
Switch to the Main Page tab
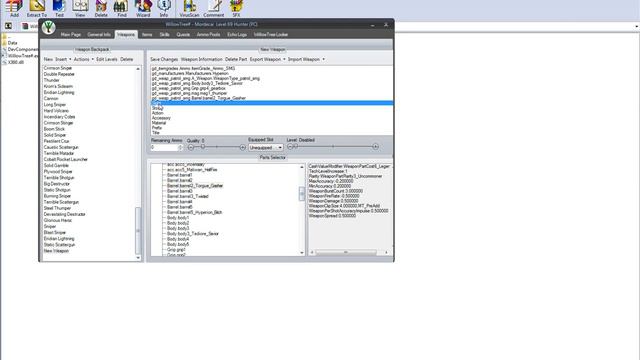(x=71, y=35)
